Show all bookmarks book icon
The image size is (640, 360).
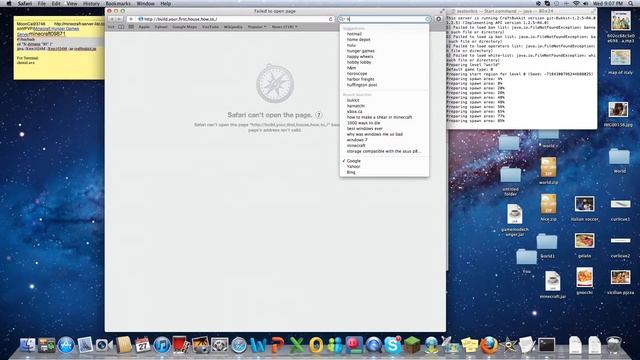pyautogui.click(x=121, y=27)
